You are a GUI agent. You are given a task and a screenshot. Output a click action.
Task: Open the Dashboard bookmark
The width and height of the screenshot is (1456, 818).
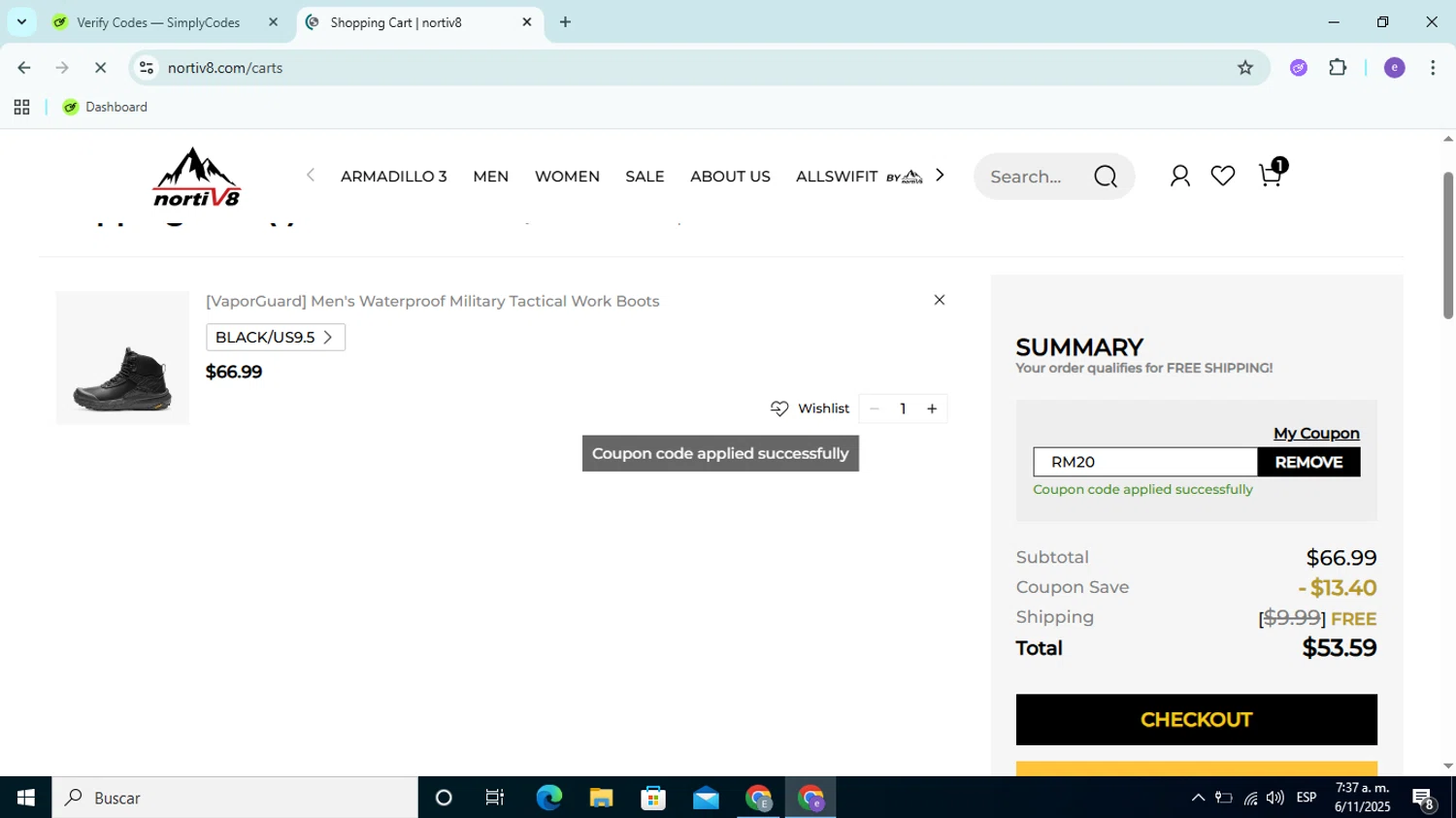point(105,107)
